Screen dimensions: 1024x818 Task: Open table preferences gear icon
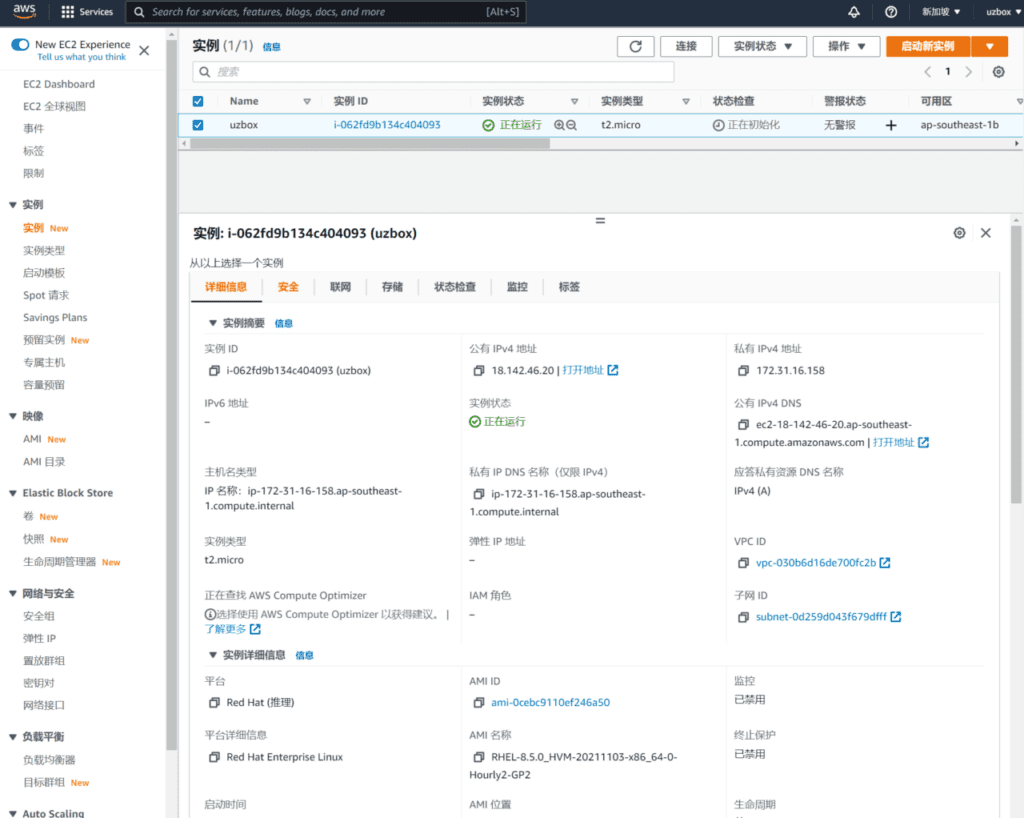pos(998,72)
